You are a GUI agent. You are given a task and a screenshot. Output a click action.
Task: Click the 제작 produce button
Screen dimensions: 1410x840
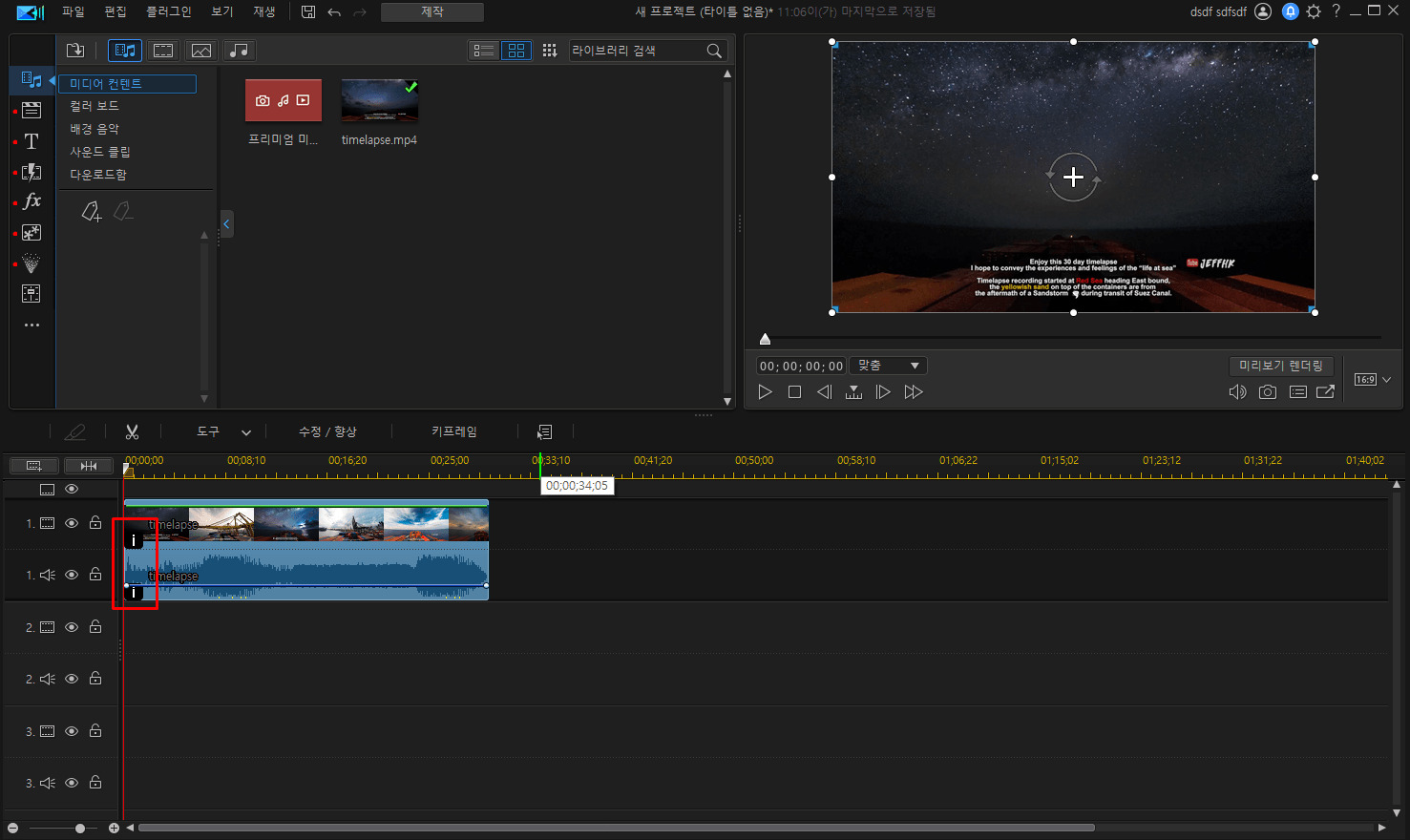431,11
